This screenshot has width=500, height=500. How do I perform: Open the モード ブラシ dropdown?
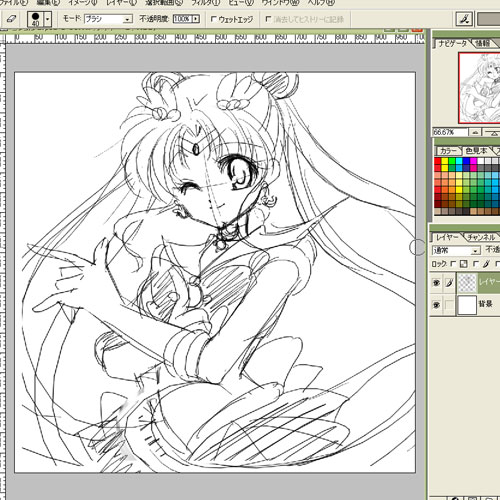pyautogui.click(x=108, y=19)
